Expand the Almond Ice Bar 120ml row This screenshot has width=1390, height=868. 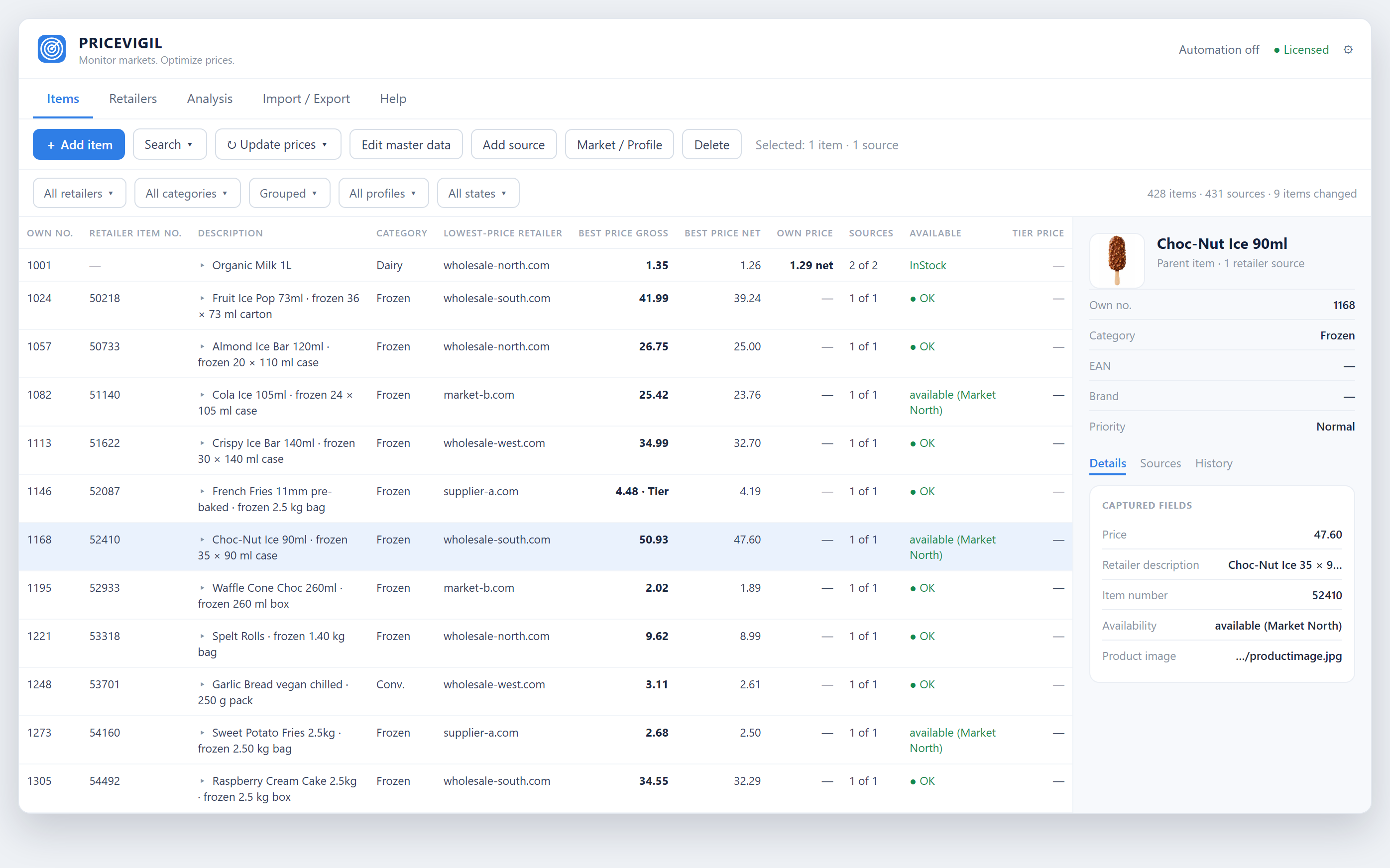tap(202, 346)
